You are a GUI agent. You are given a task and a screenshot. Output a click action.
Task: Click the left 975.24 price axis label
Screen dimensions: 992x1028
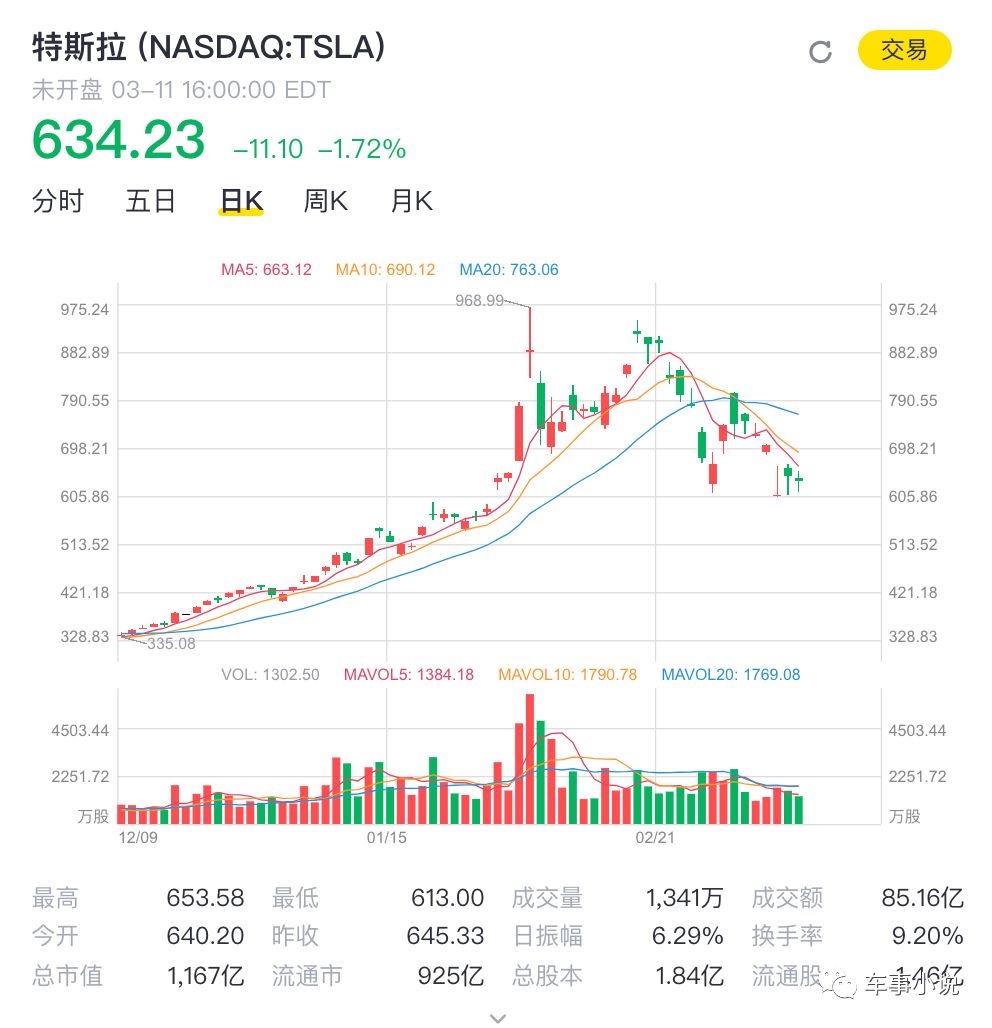tap(85, 309)
